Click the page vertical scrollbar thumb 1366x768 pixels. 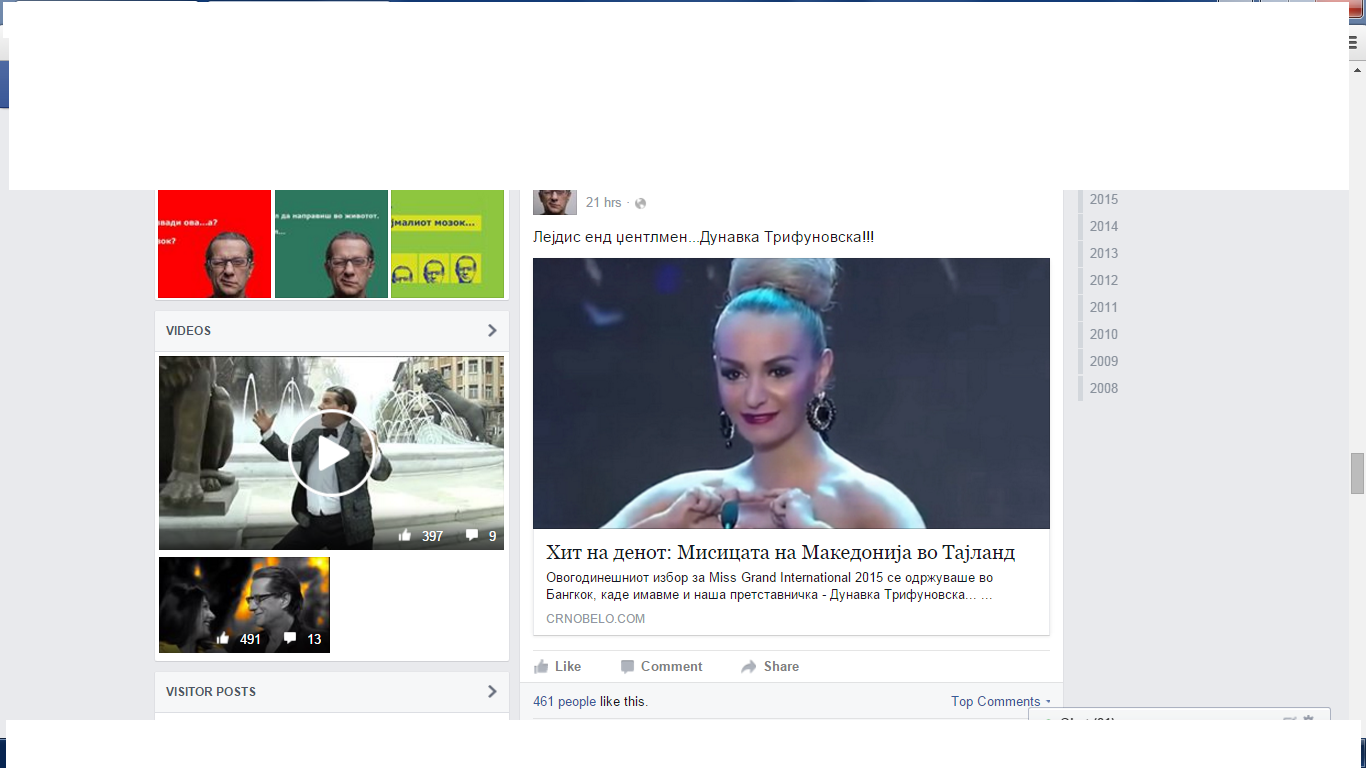click(1357, 474)
